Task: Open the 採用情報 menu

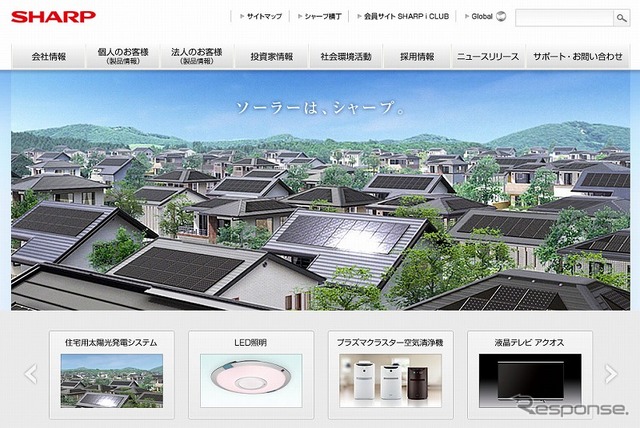Action: click(x=417, y=56)
